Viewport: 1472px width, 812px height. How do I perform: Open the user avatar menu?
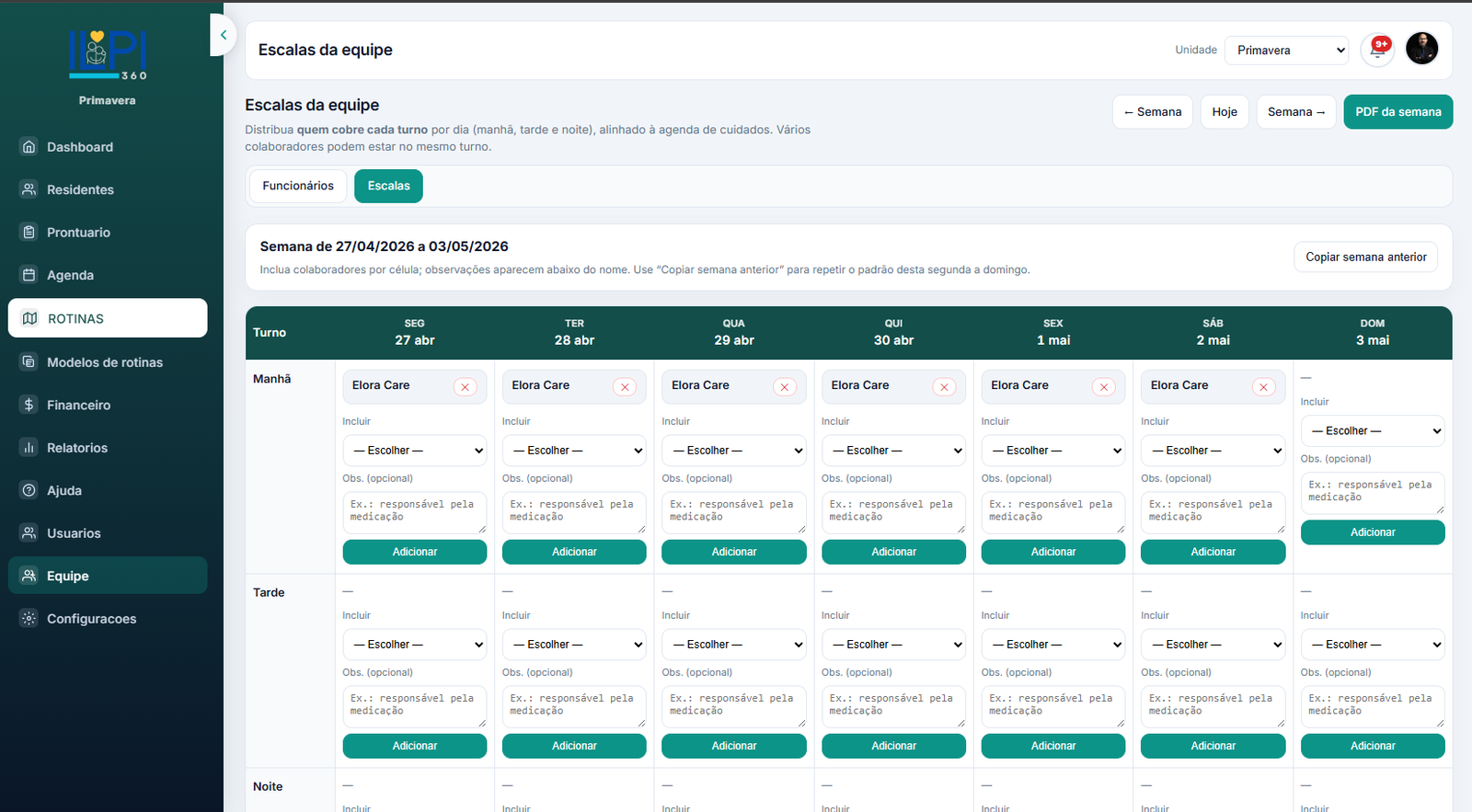1421,49
